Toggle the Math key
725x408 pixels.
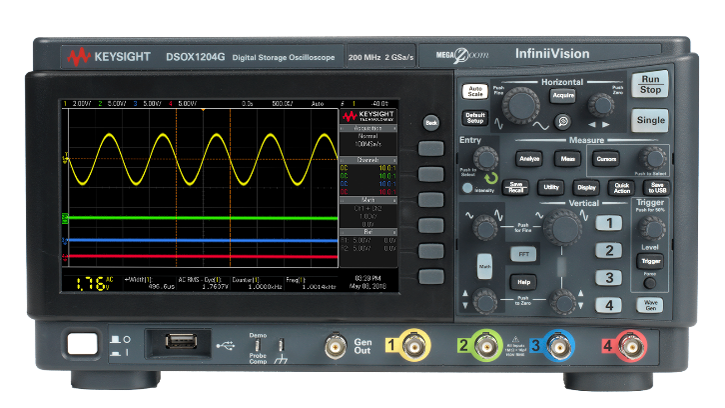click(484, 266)
